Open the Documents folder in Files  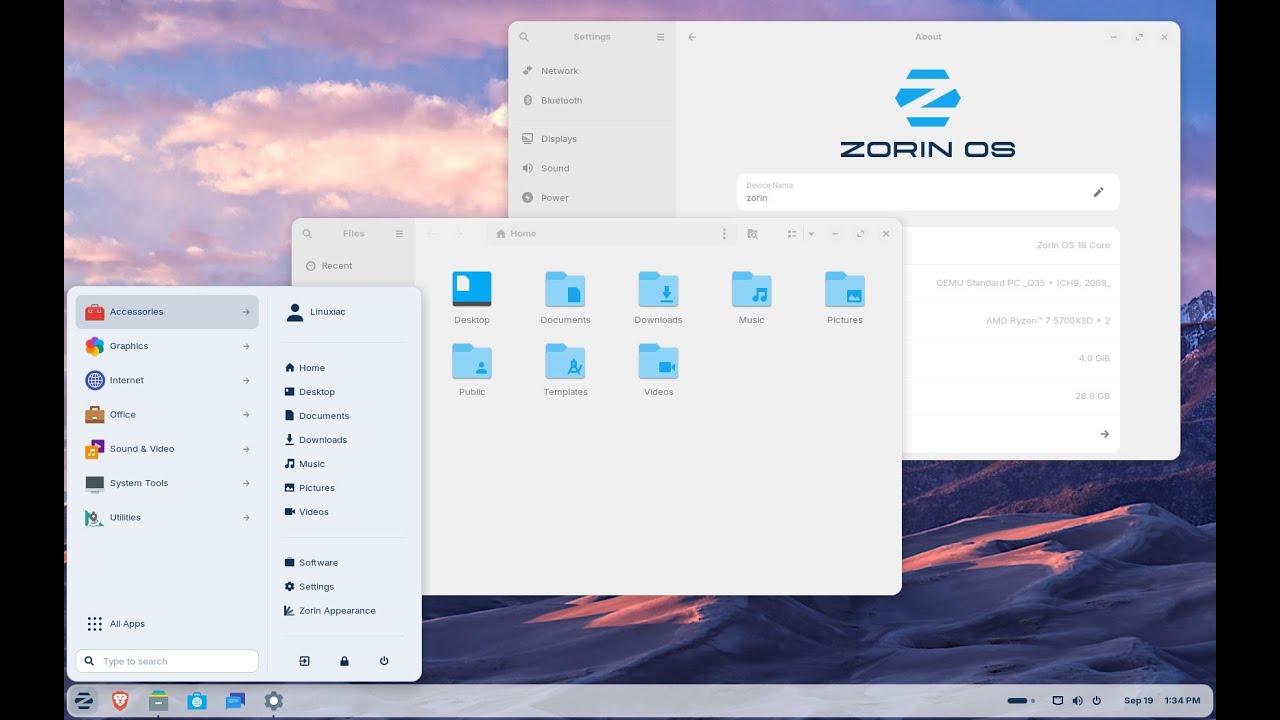(565, 297)
